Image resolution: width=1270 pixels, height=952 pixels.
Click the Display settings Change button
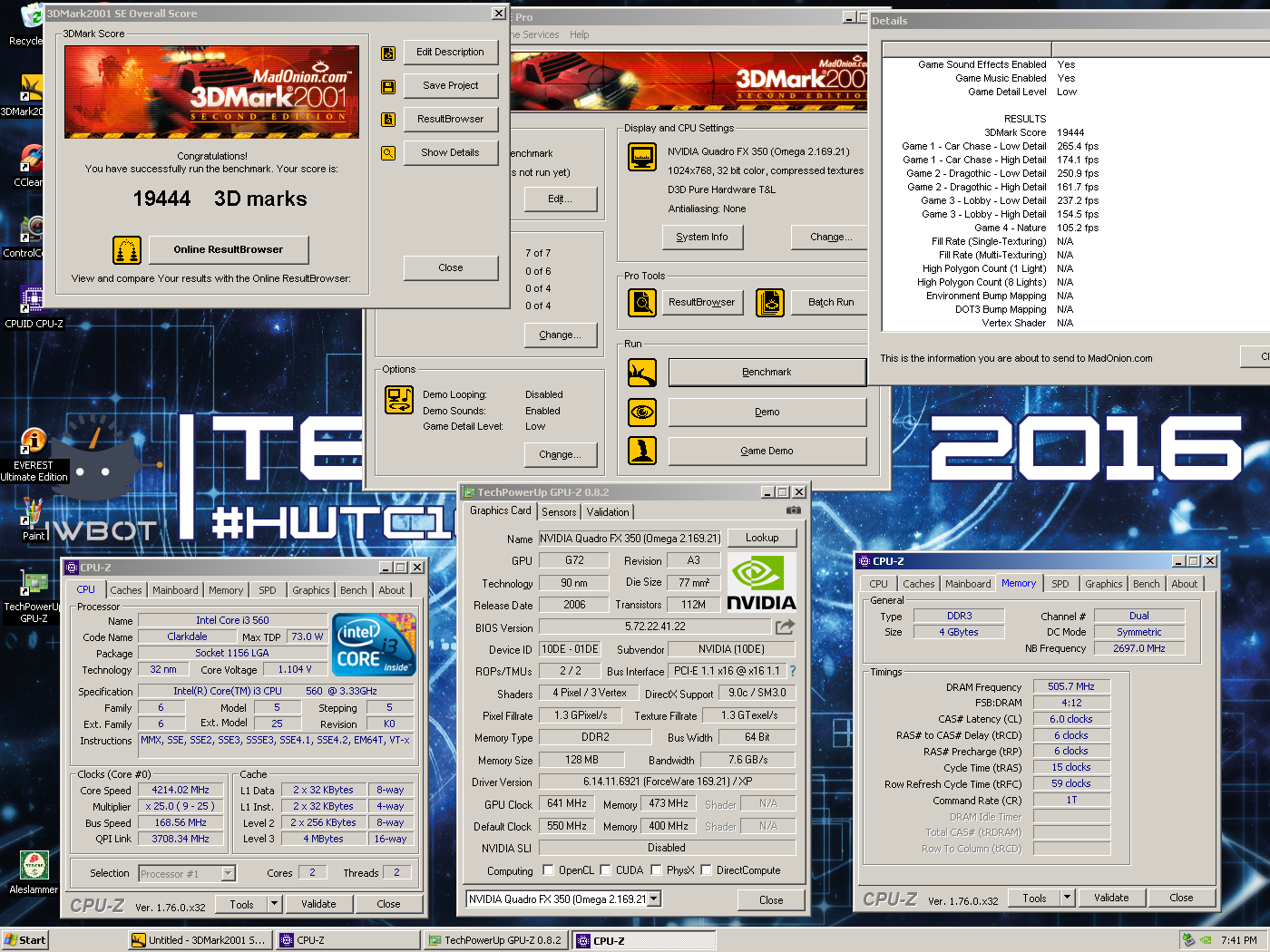point(831,237)
